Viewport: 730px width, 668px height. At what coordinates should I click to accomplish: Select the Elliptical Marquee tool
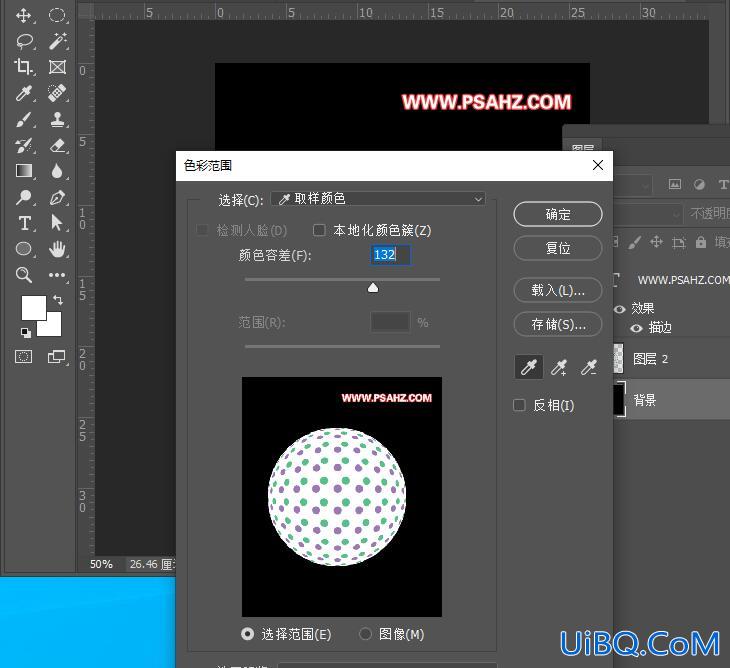(x=57, y=15)
